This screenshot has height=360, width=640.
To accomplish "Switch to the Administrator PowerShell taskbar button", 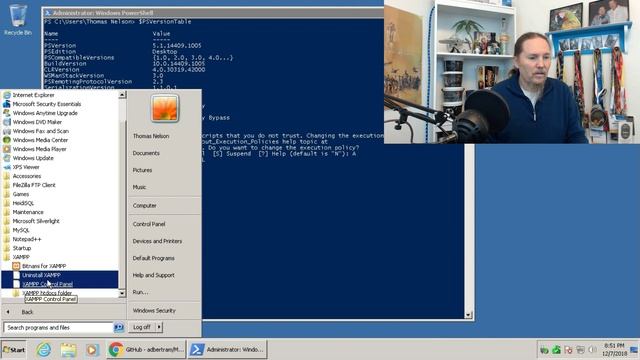I will tap(227, 350).
